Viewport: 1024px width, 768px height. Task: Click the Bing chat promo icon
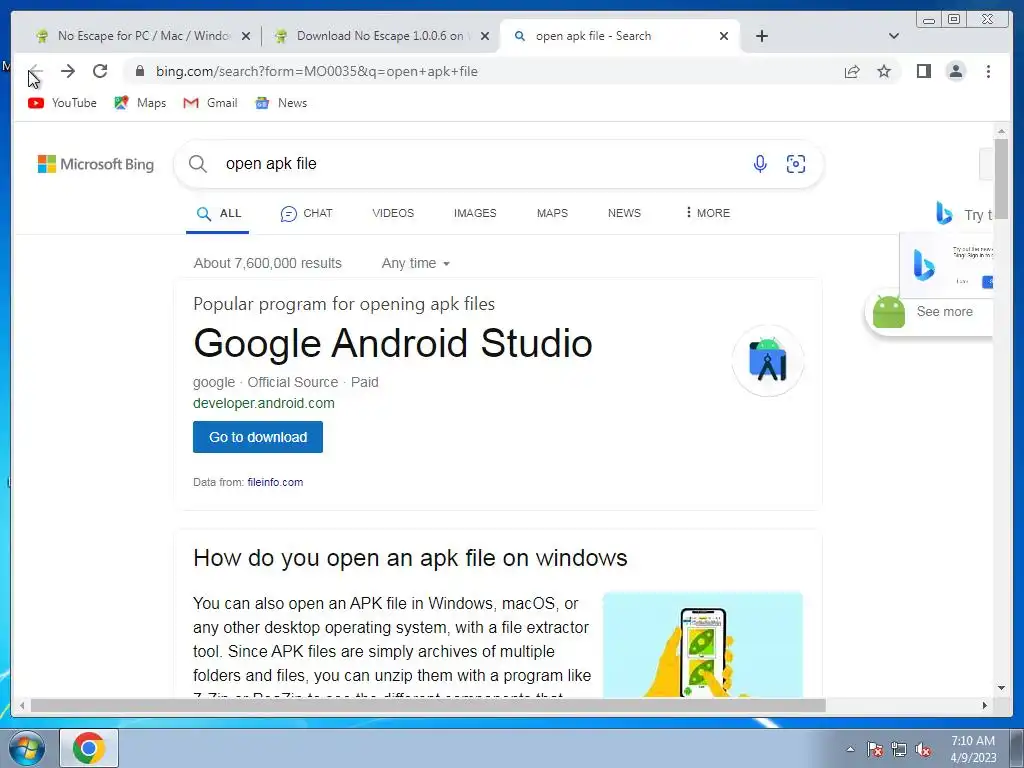point(923,264)
